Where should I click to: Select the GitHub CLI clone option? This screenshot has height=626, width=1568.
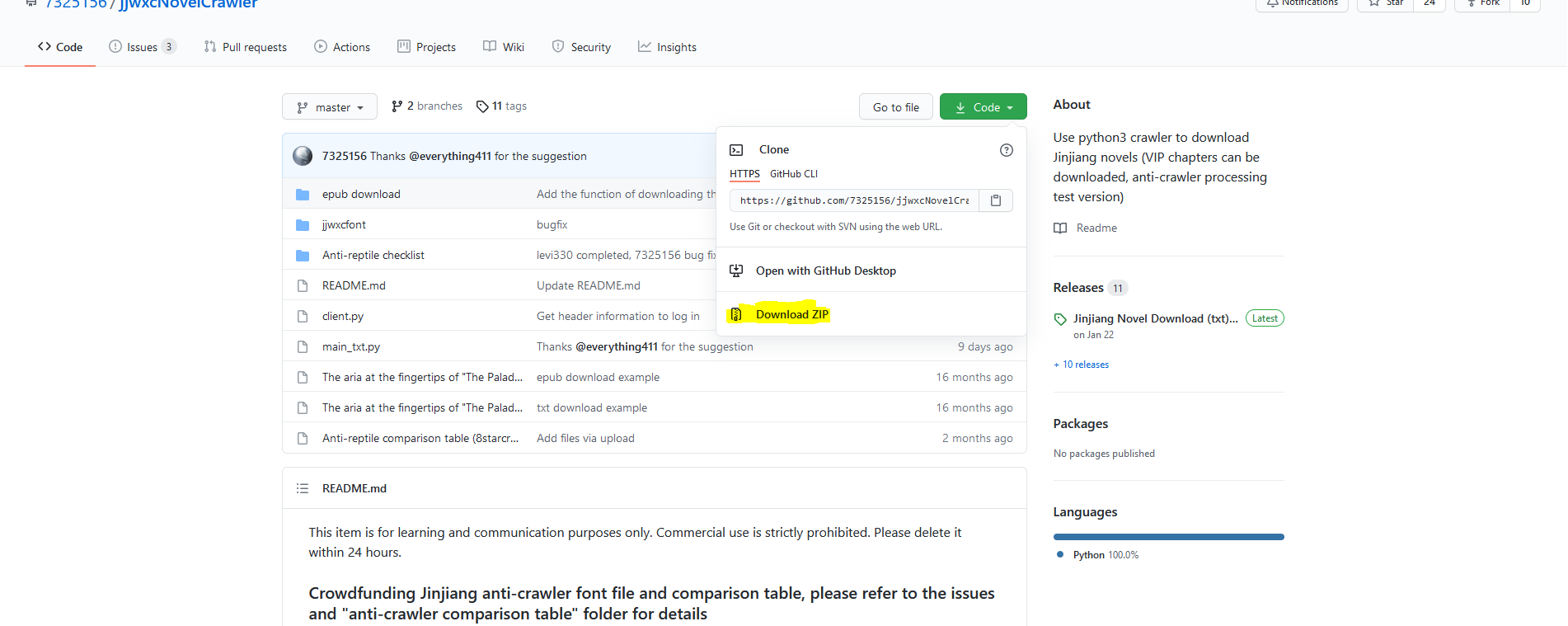[794, 174]
